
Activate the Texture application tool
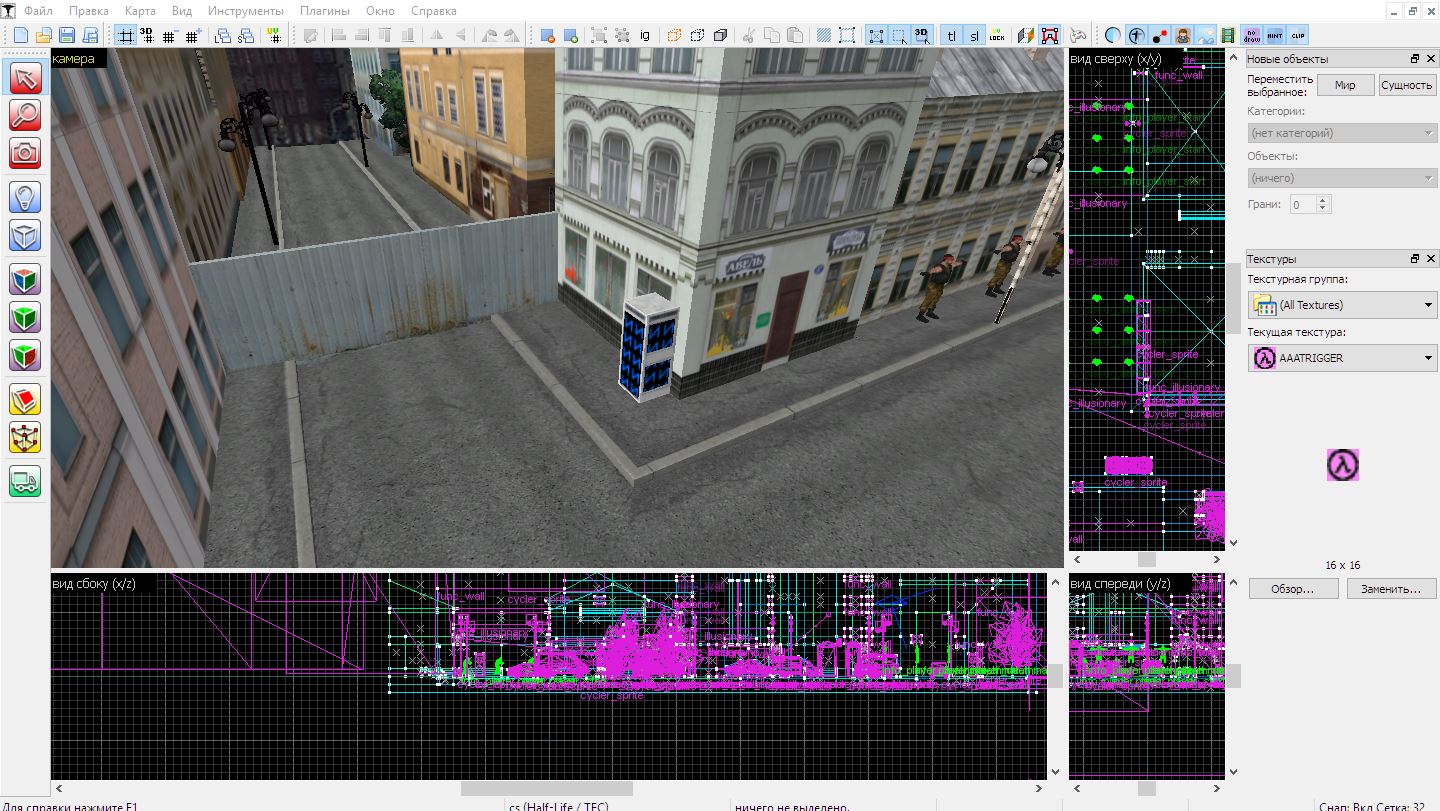point(25,279)
